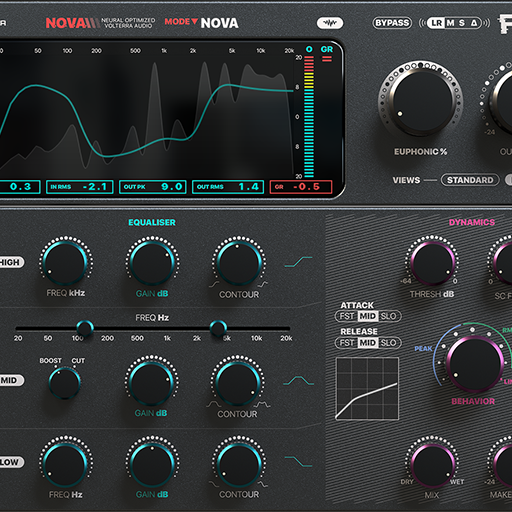Select M mid channel mode

450,23
